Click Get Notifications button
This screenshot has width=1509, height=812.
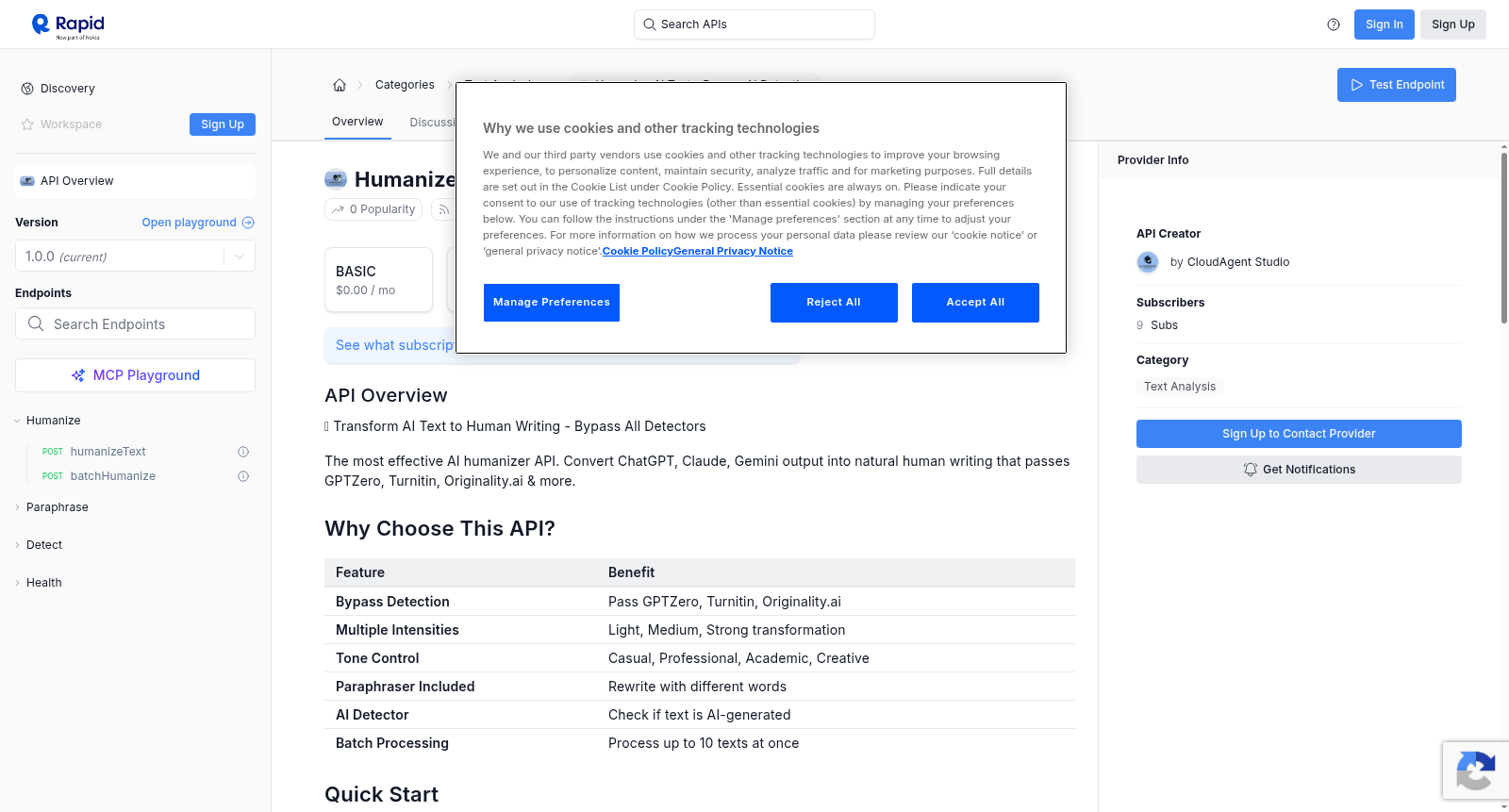(x=1299, y=470)
